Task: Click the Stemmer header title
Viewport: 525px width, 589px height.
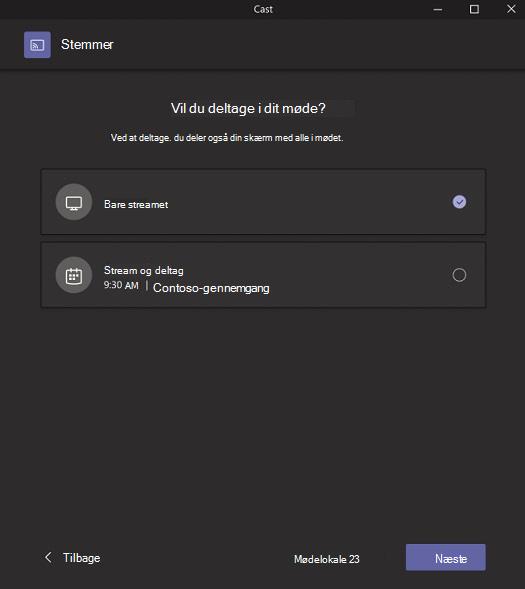Action: point(87,44)
